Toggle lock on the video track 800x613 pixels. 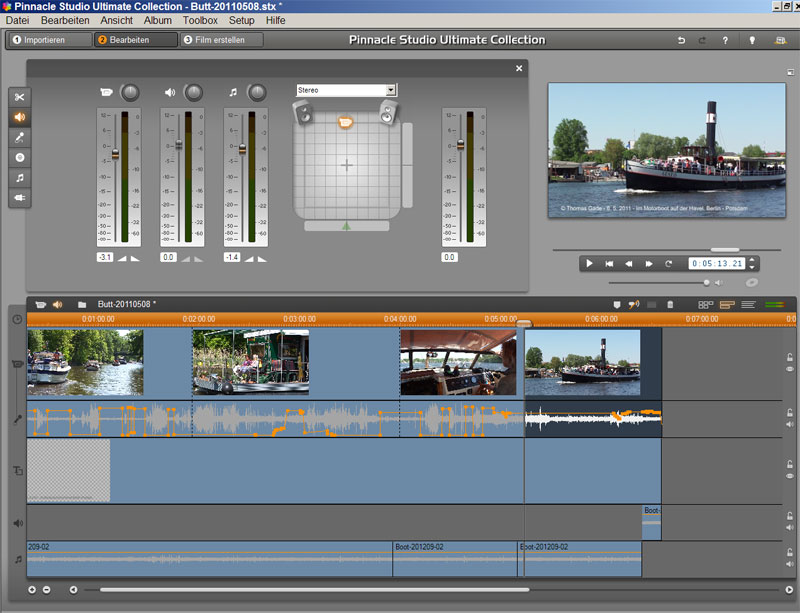[x=789, y=357]
